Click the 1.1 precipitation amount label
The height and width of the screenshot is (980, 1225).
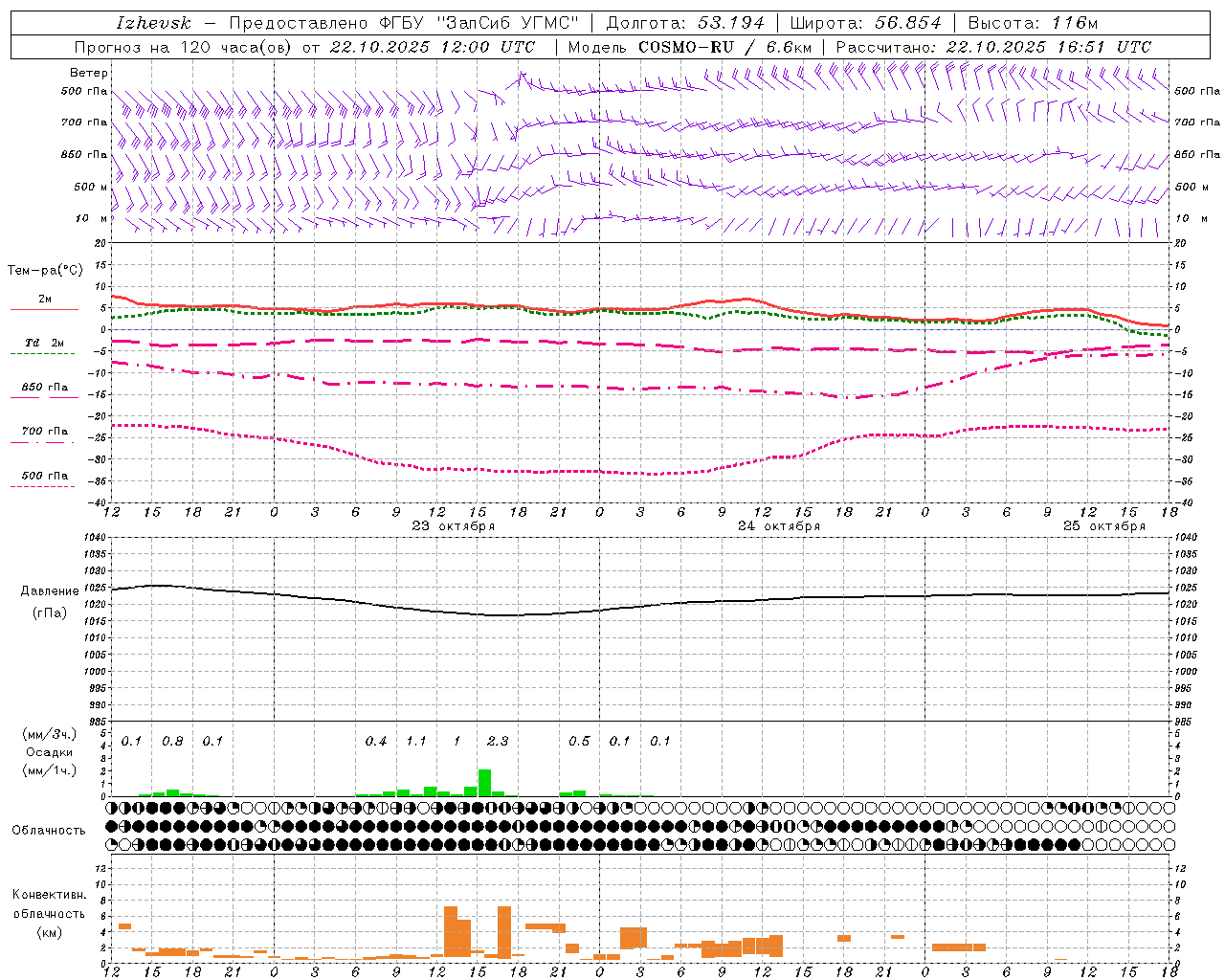click(x=416, y=741)
